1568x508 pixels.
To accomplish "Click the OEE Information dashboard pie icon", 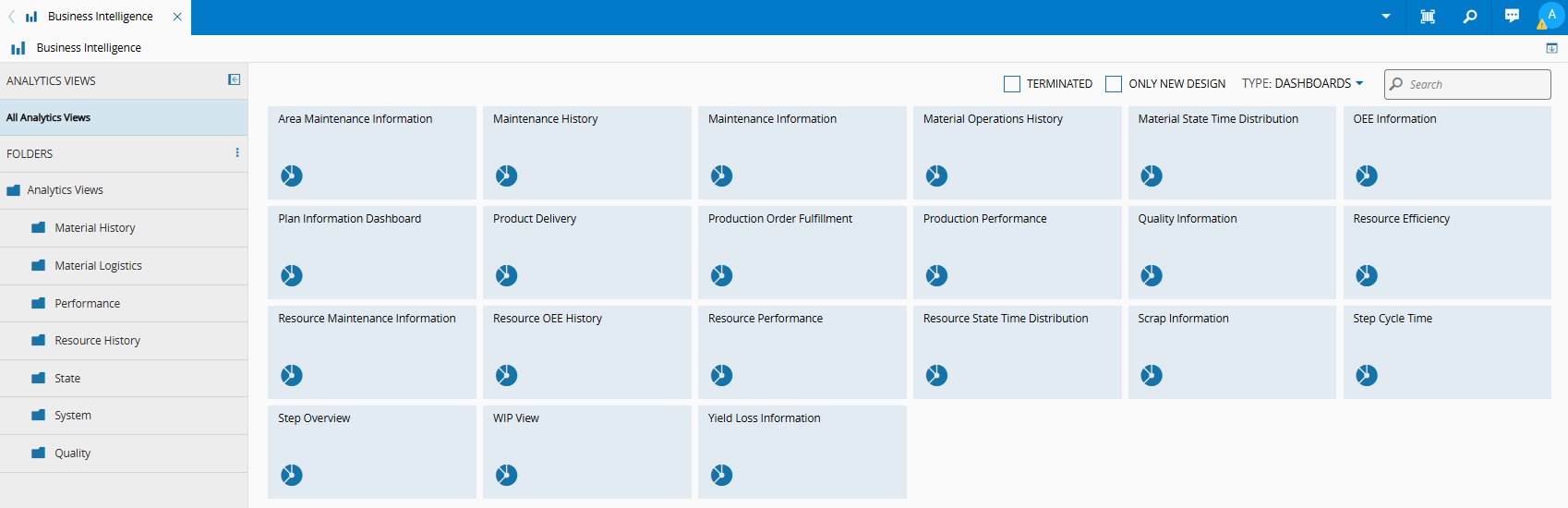I will (x=1367, y=175).
